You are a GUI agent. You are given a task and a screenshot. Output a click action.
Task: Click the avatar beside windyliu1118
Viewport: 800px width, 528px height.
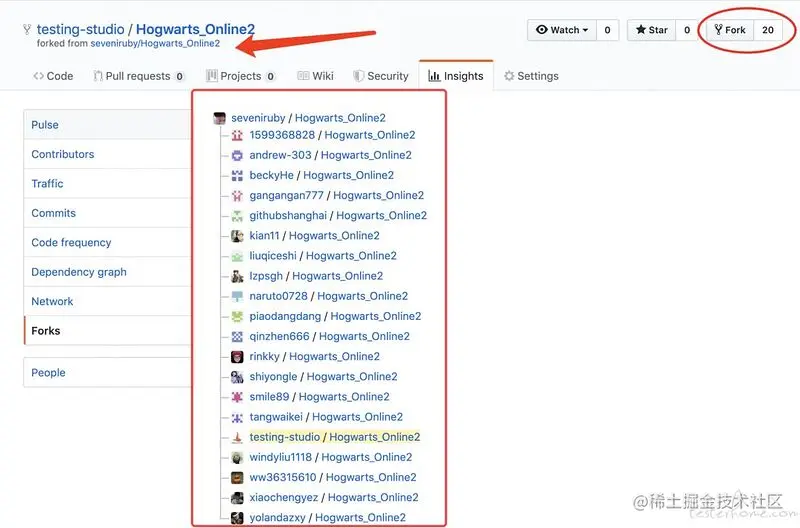237,458
